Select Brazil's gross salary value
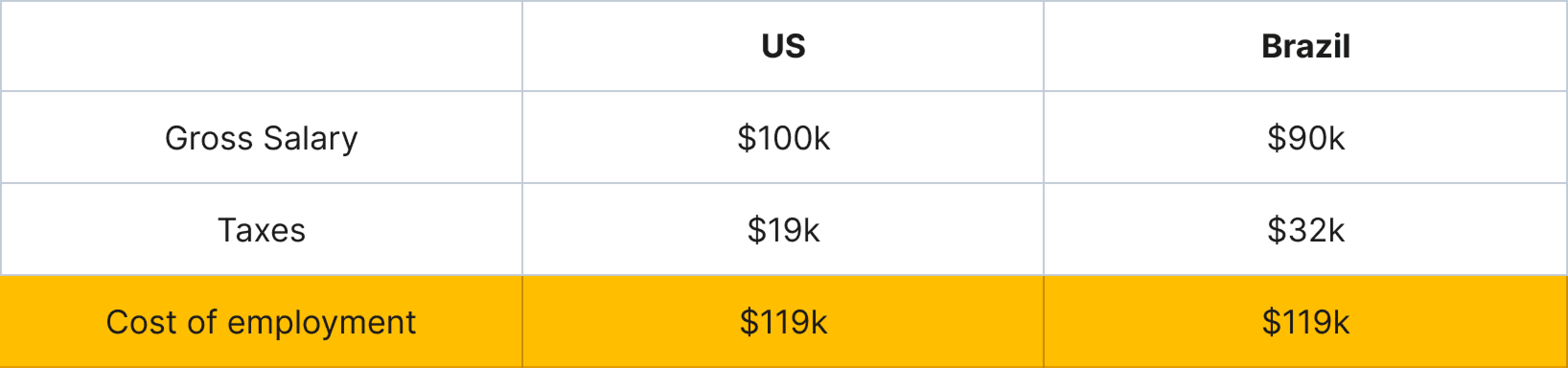The width and height of the screenshot is (1568, 368). 1305,138
